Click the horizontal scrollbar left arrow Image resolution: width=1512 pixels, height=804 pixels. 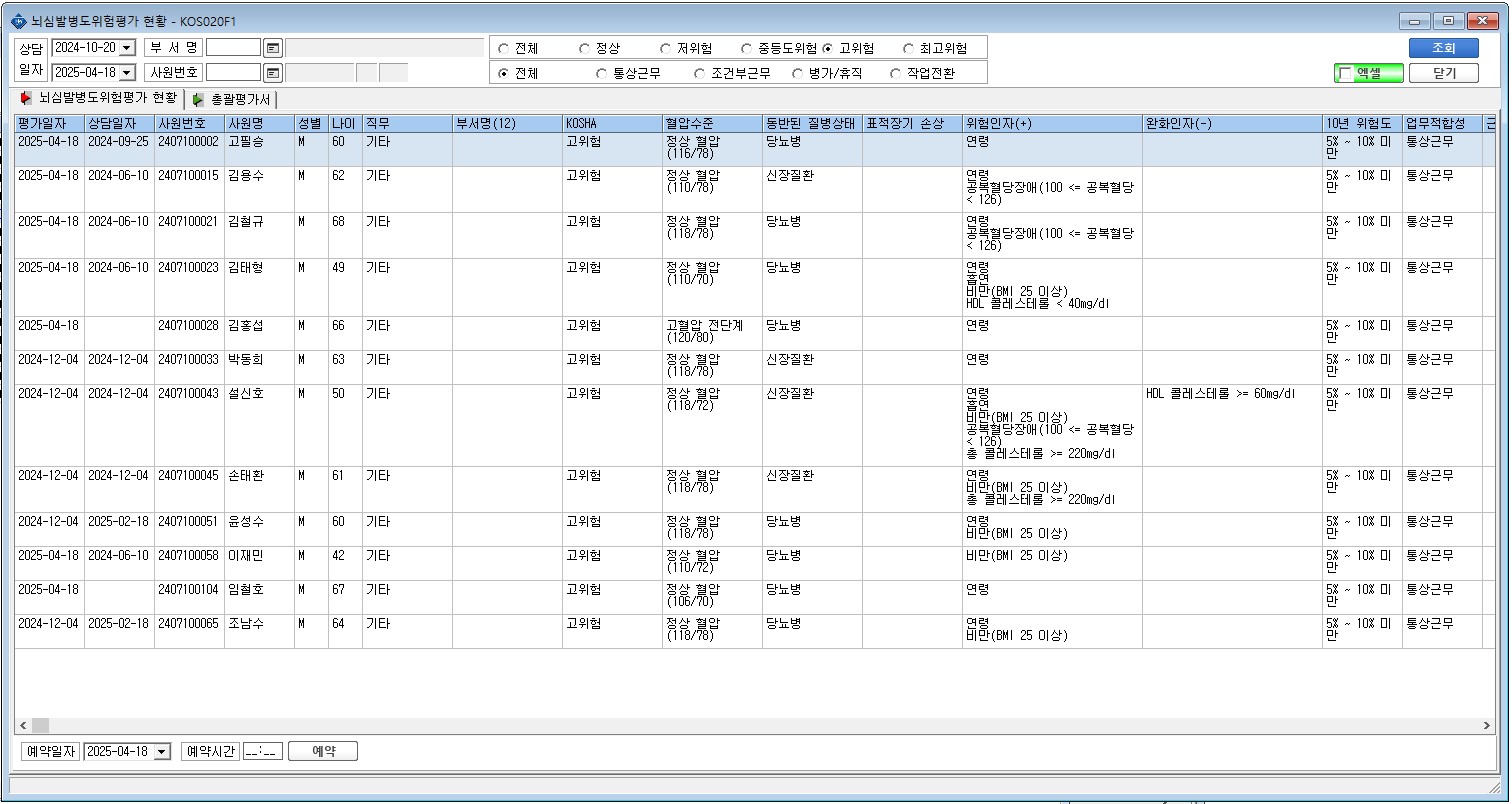tap(23, 725)
